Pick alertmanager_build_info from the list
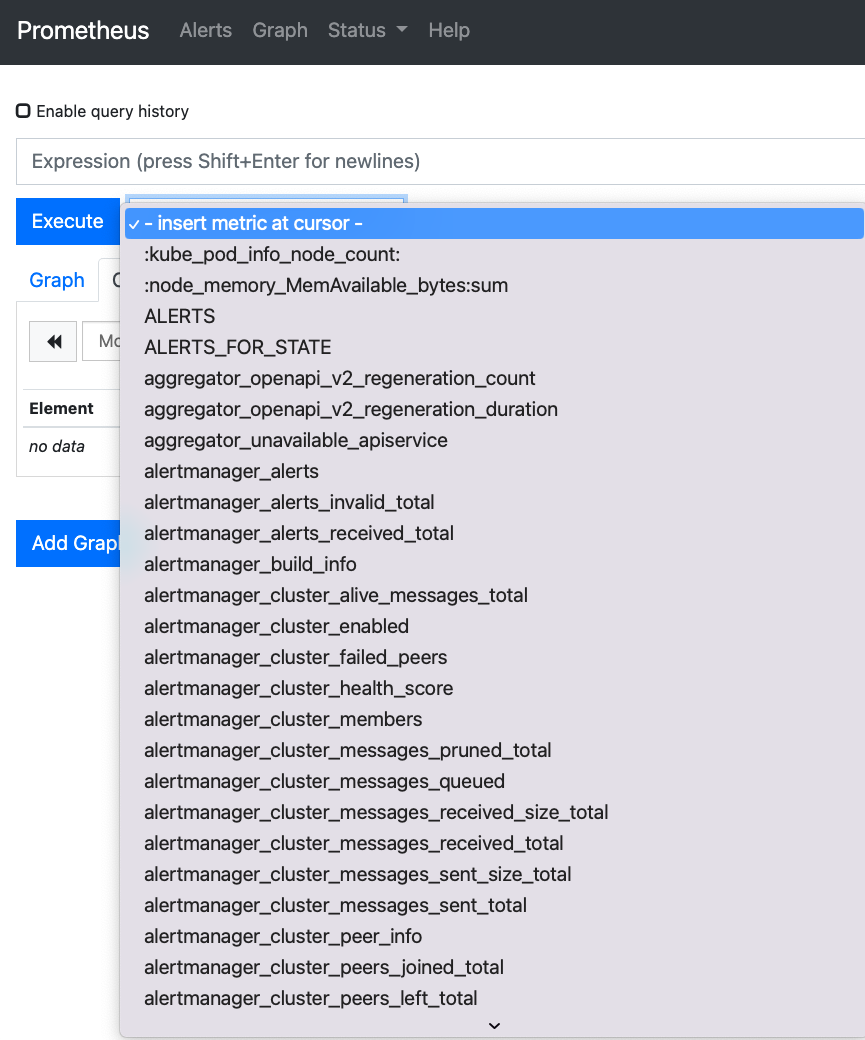 click(x=250, y=564)
